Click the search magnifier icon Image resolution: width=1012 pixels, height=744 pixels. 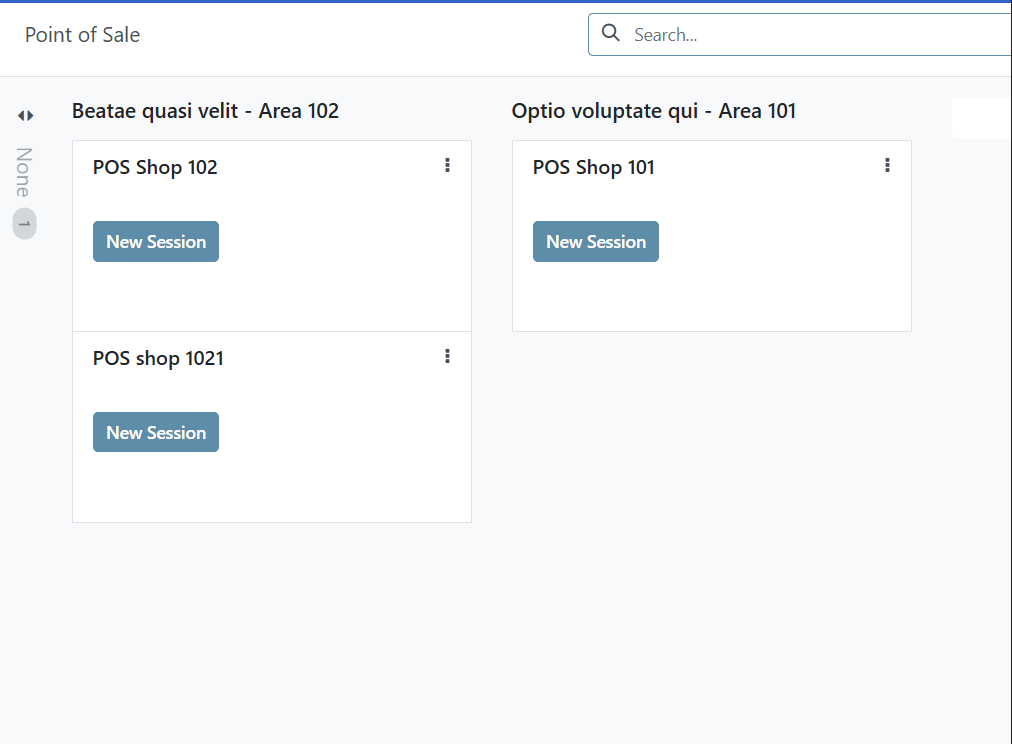click(x=610, y=33)
